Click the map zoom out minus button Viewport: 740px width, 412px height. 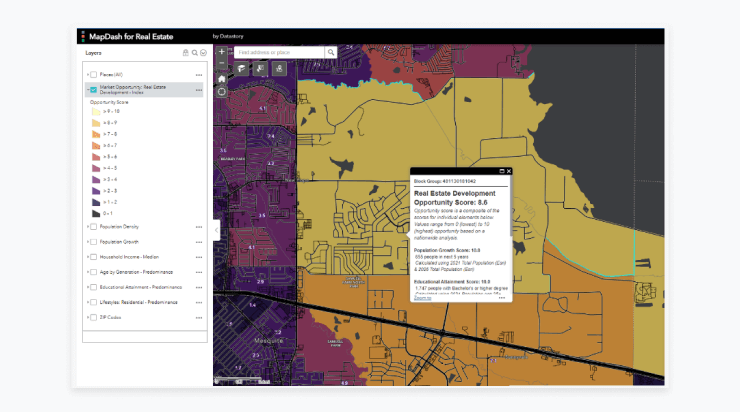pos(221,63)
